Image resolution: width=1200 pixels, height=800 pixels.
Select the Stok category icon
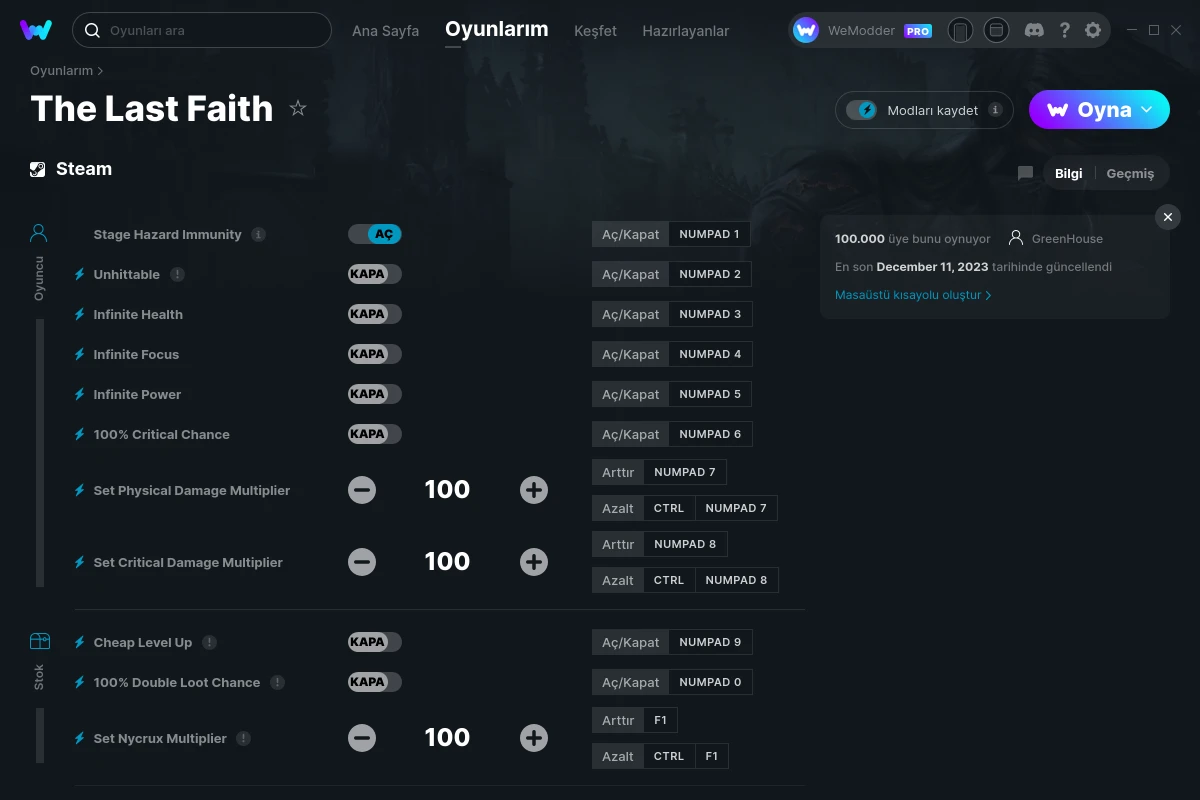coord(39,641)
